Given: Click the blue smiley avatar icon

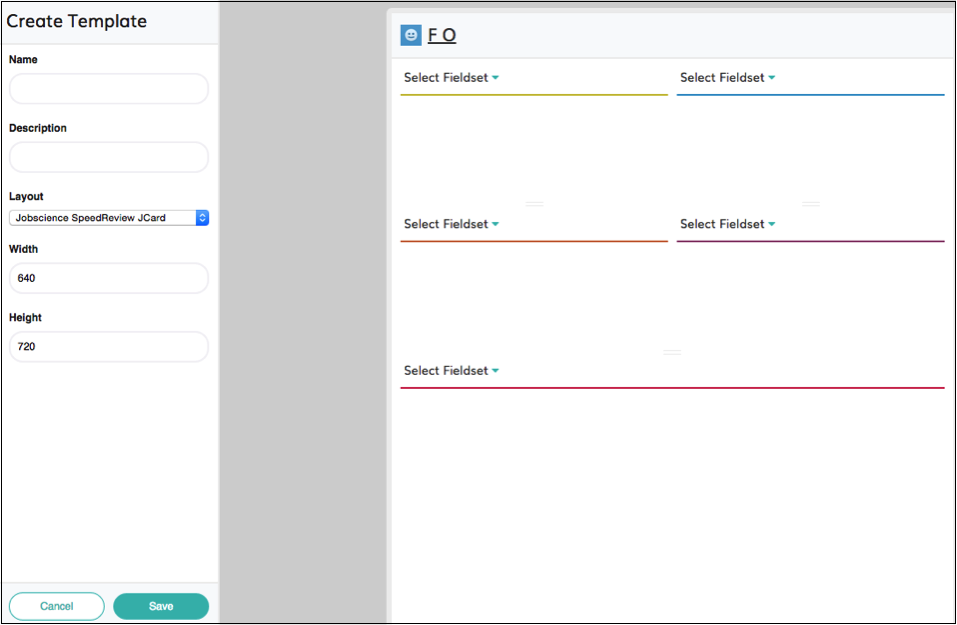Looking at the screenshot, I should click(410, 35).
